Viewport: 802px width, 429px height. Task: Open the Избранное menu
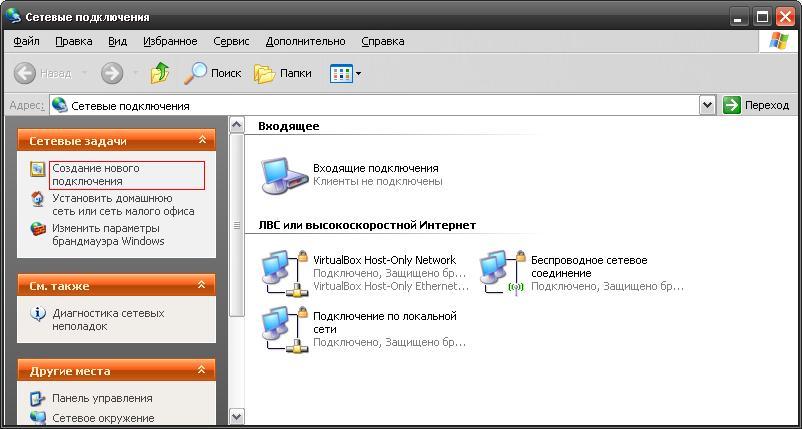click(x=170, y=41)
